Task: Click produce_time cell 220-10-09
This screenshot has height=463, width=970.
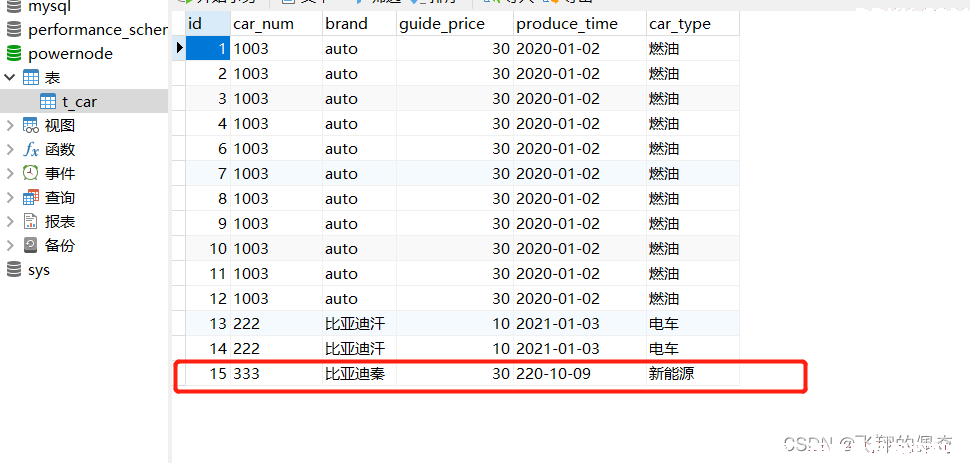Action: click(580, 373)
